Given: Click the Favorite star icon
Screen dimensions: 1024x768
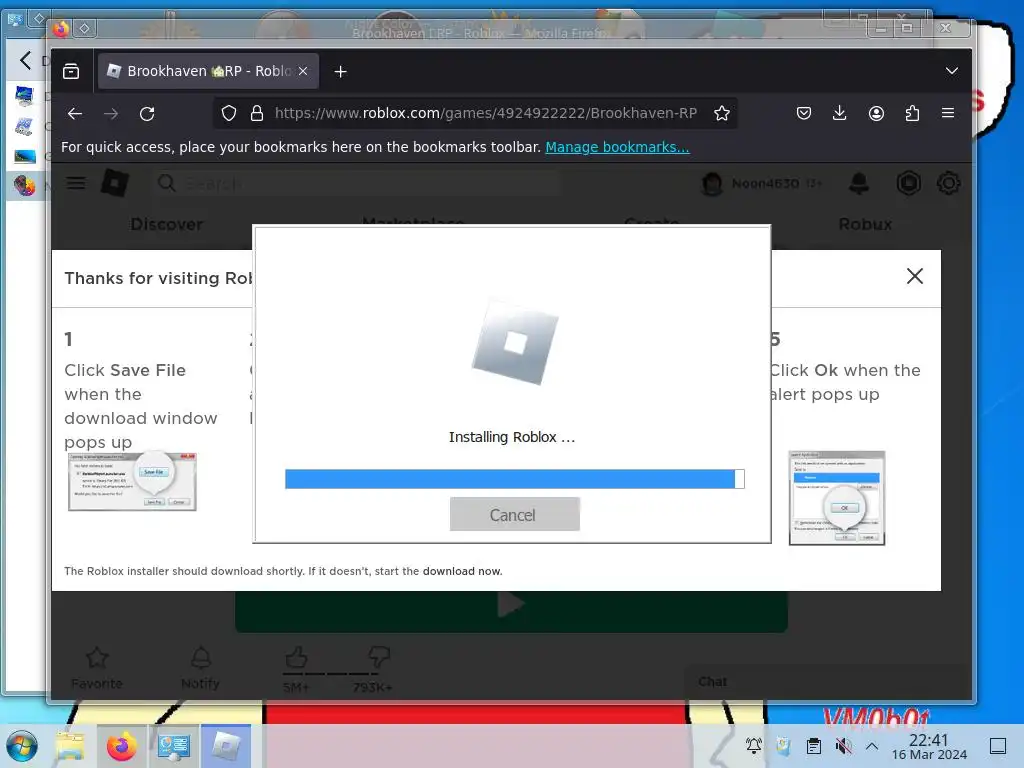Looking at the screenshot, I should 97,658.
